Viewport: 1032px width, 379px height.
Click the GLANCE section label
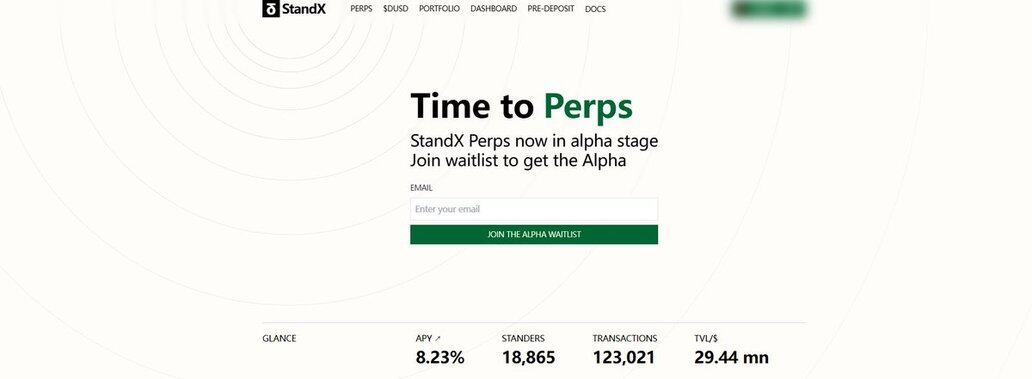tap(279, 338)
